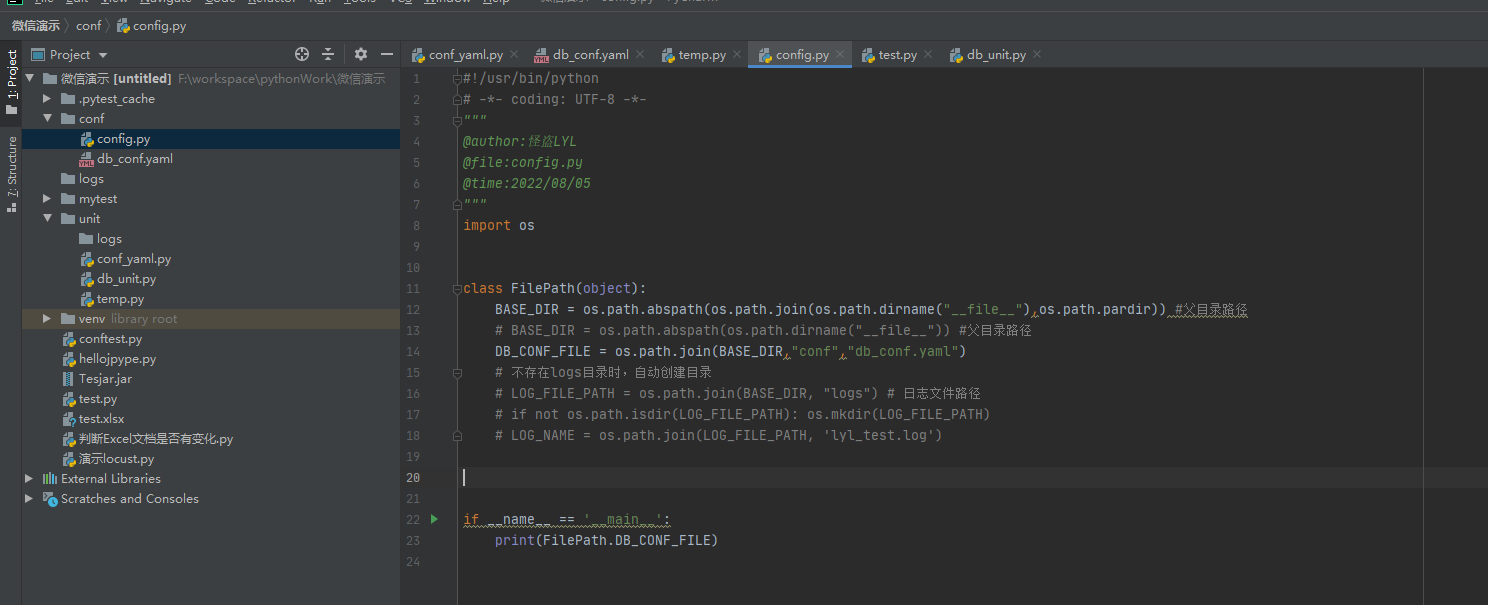This screenshot has height=605, width=1488.
Task: Fold the FilePath class at line 11
Action: (457, 289)
